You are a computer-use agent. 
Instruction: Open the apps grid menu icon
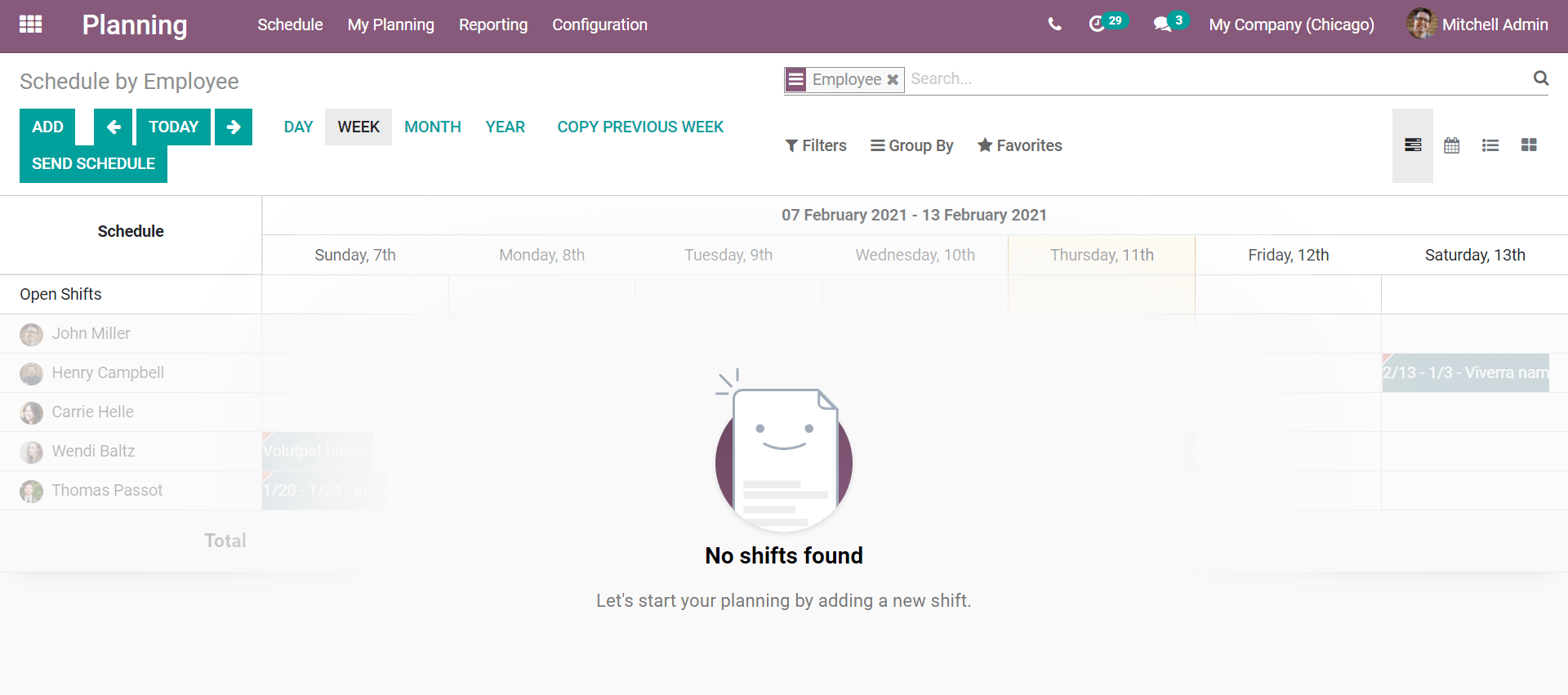click(30, 25)
